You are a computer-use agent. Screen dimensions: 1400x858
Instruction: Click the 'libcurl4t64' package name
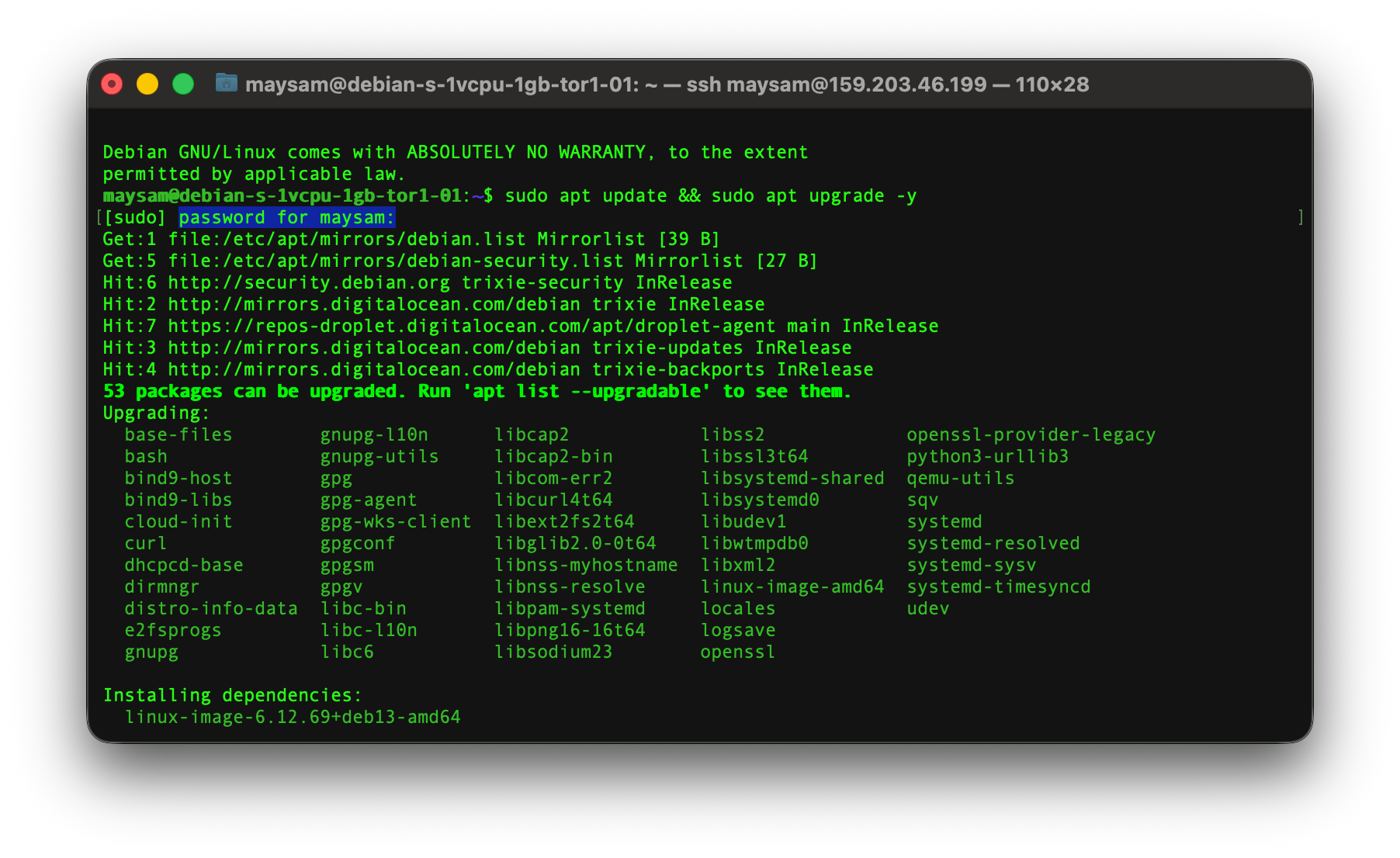point(554,500)
